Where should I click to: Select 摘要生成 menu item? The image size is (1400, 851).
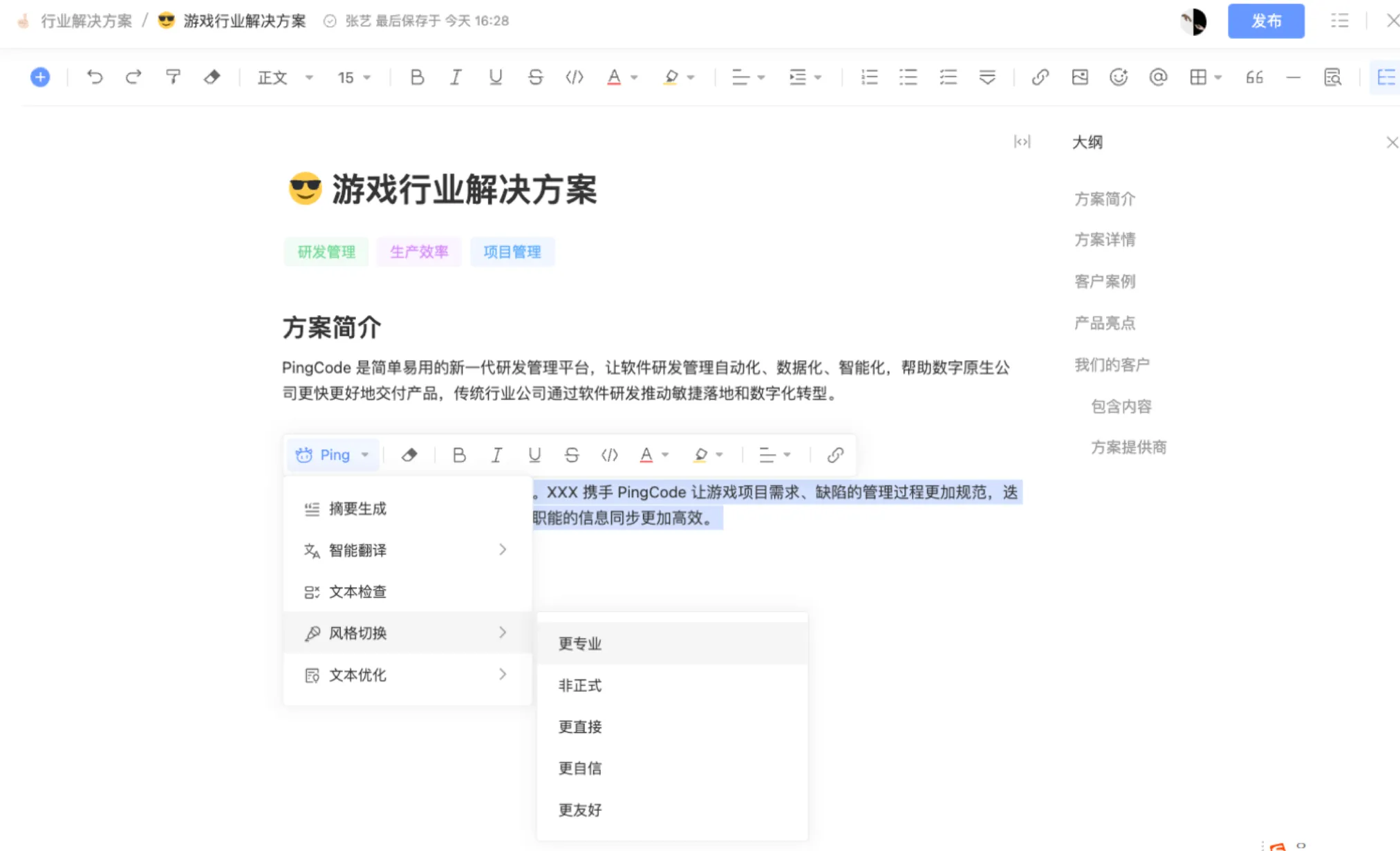tap(407, 509)
